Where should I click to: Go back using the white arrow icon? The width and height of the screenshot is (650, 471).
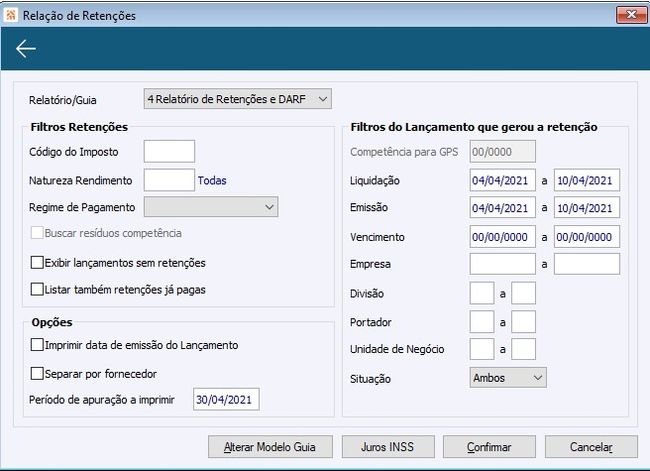click(x=26, y=49)
